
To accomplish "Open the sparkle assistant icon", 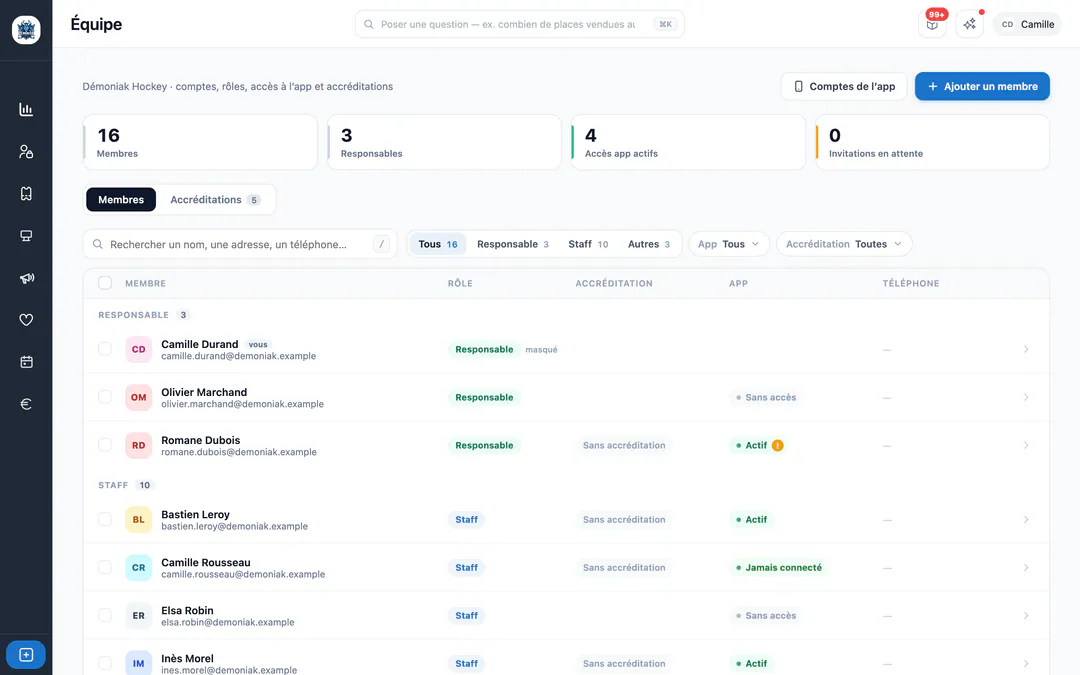I will click(x=970, y=24).
